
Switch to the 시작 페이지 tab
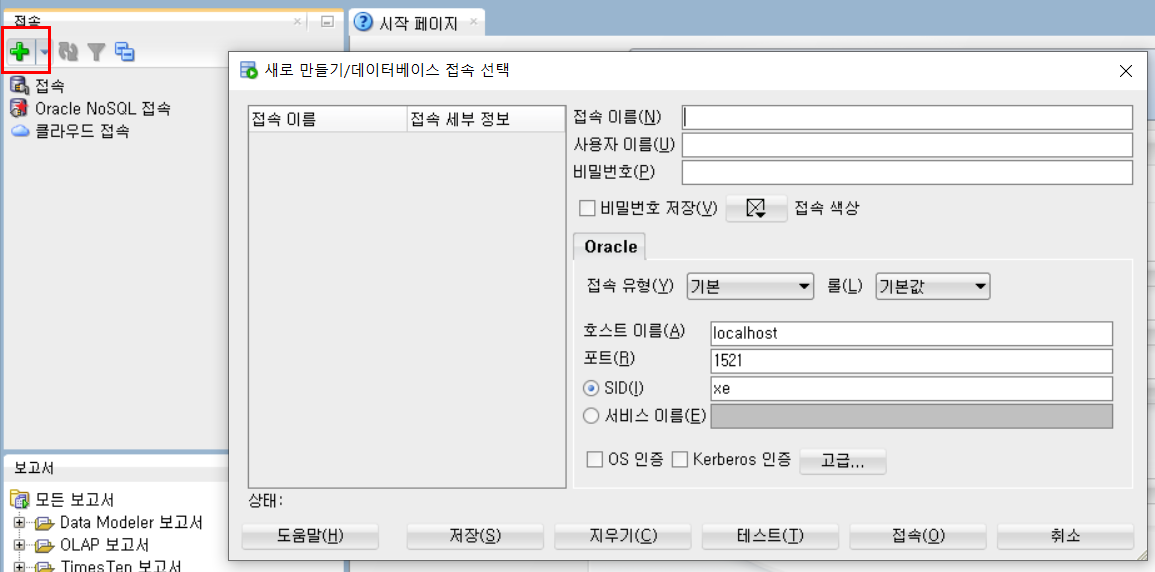(418, 23)
